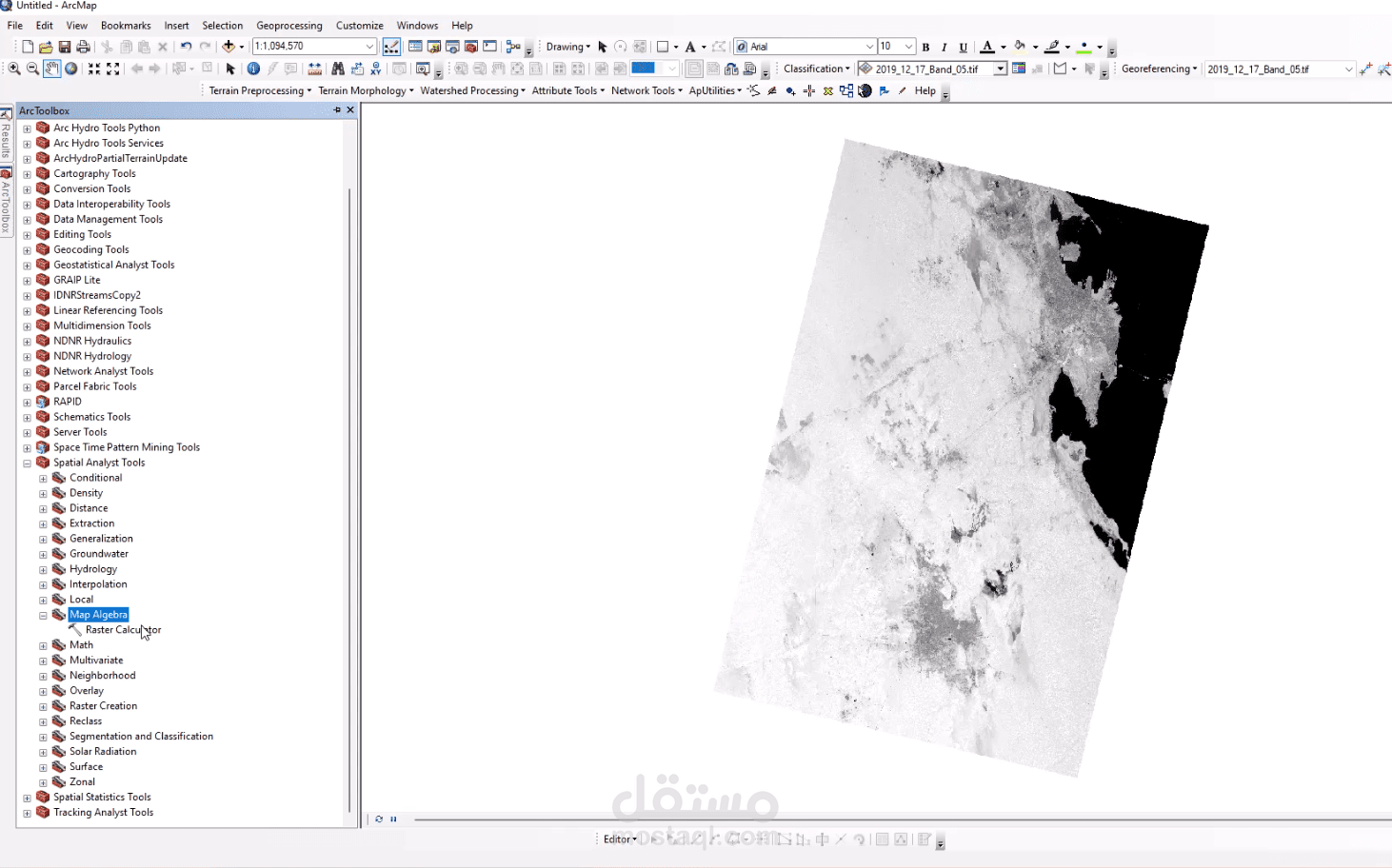Click the Pause Drawing button below map
Image resolution: width=1392 pixels, height=868 pixels.
tap(393, 819)
